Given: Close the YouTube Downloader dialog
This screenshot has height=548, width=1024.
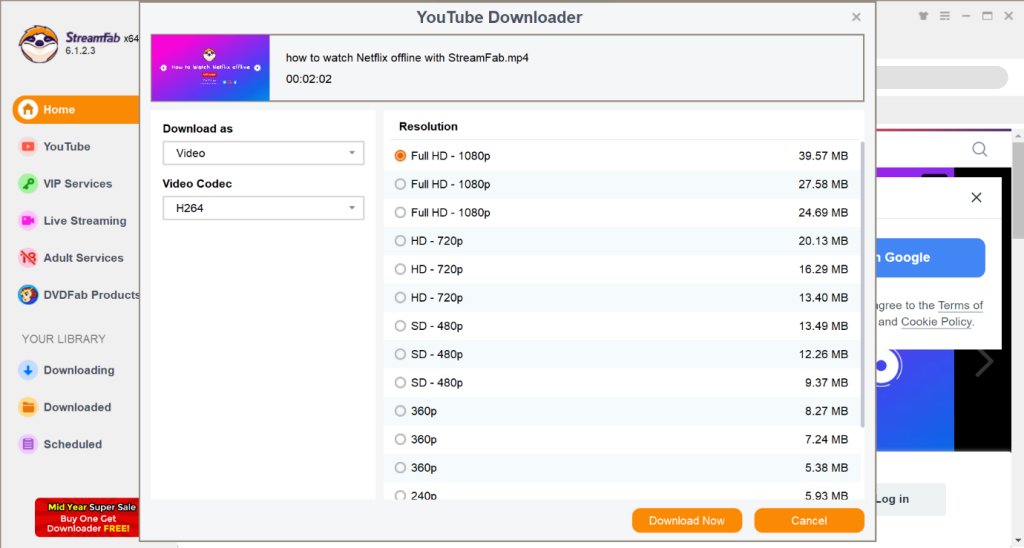Looking at the screenshot, I should (x=856, y=18).
